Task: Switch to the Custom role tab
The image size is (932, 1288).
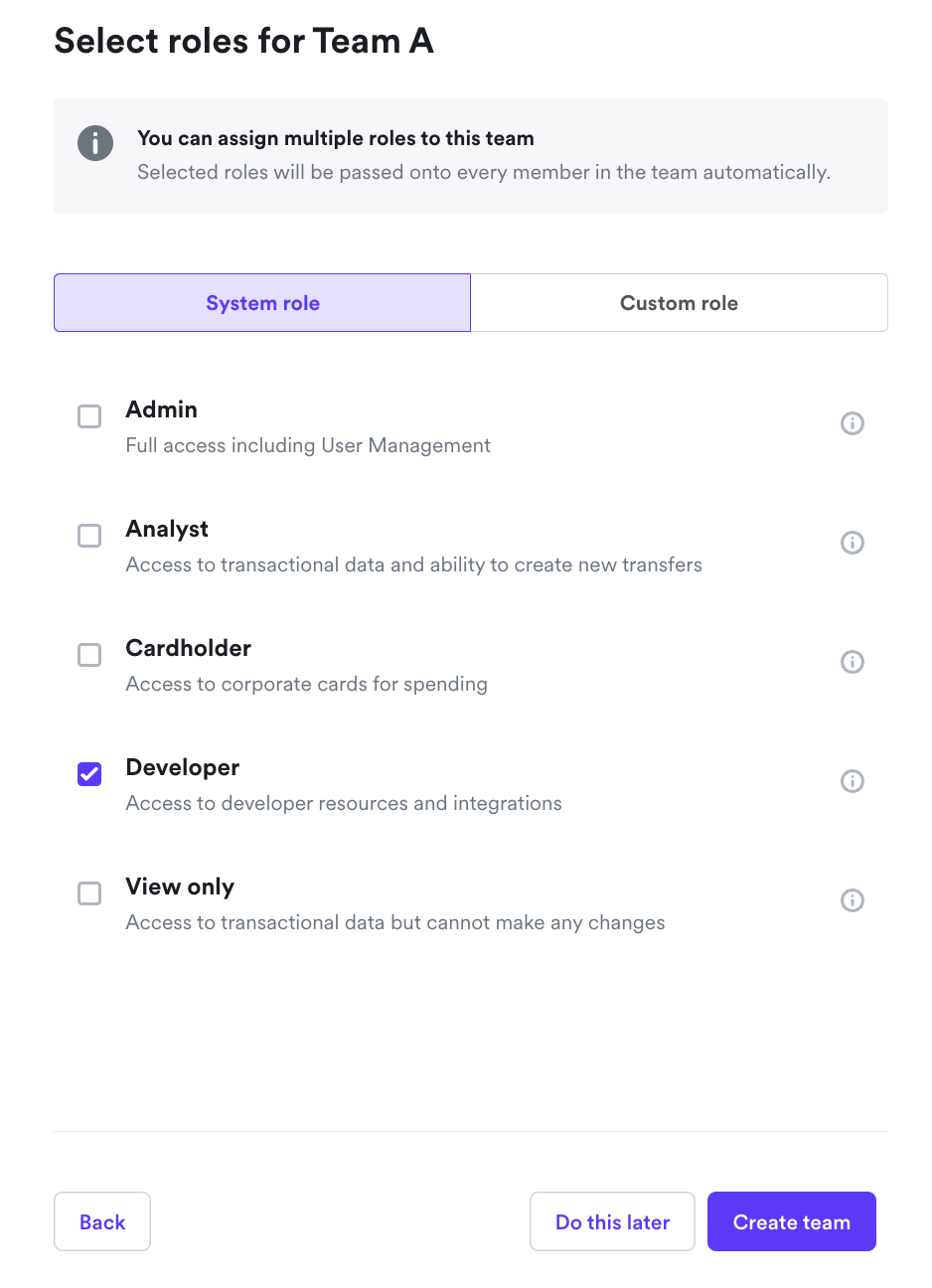Action: tap(679, 303)
